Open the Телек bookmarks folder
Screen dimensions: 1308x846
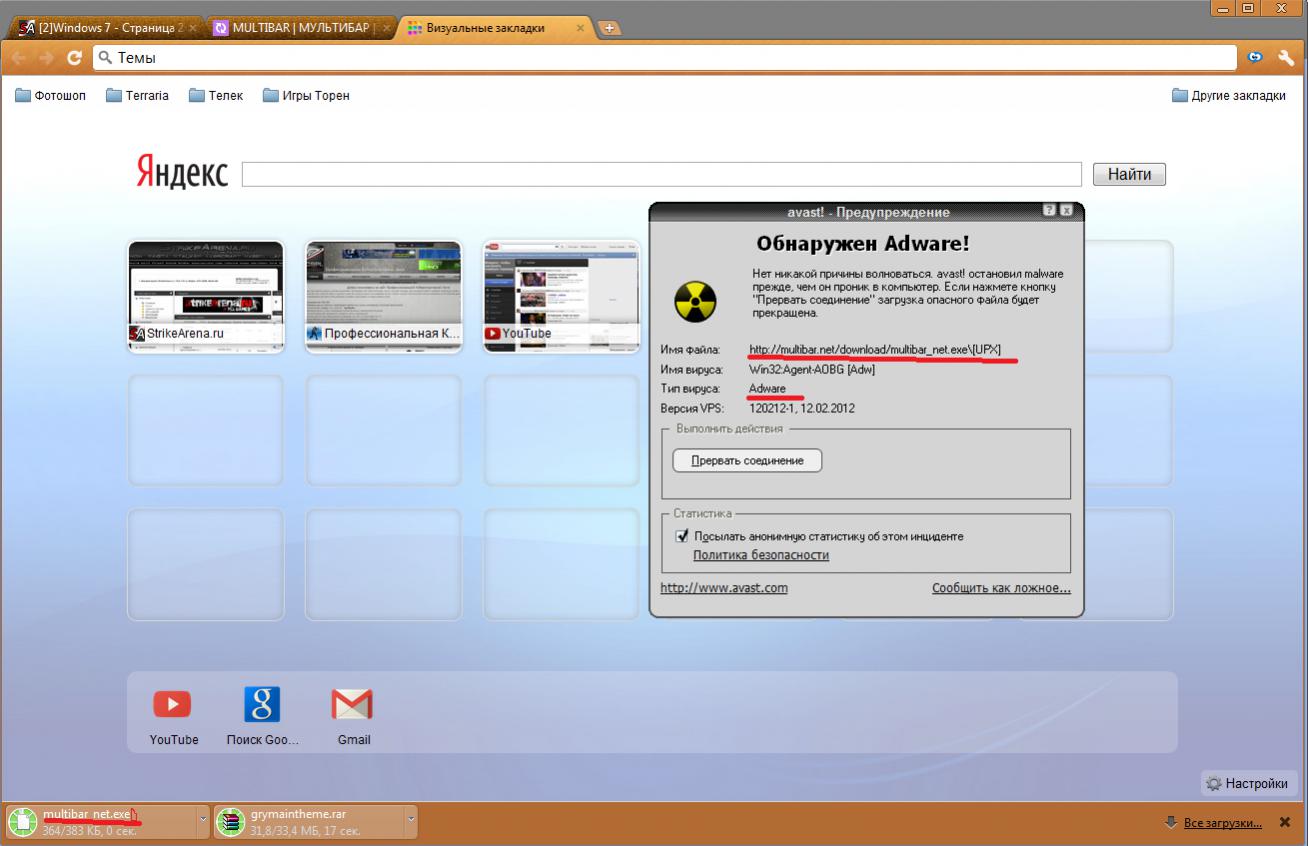[x=216, y=96]
